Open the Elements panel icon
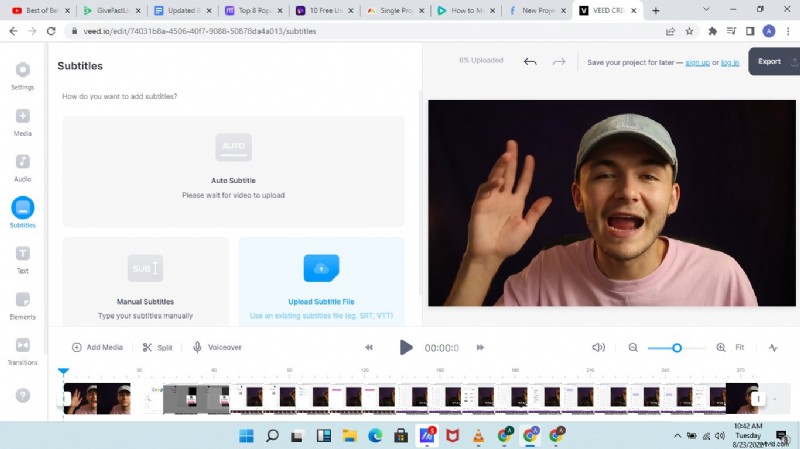800x449 pixels. pos(22,300)
